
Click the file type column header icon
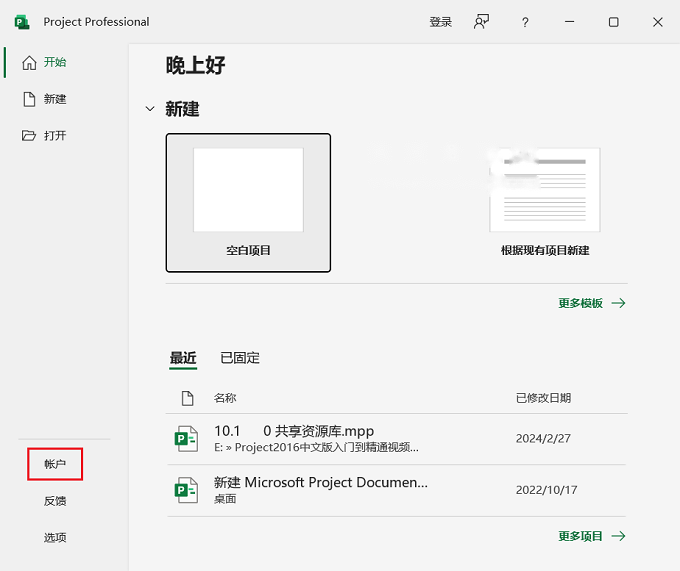coord(187,398)
